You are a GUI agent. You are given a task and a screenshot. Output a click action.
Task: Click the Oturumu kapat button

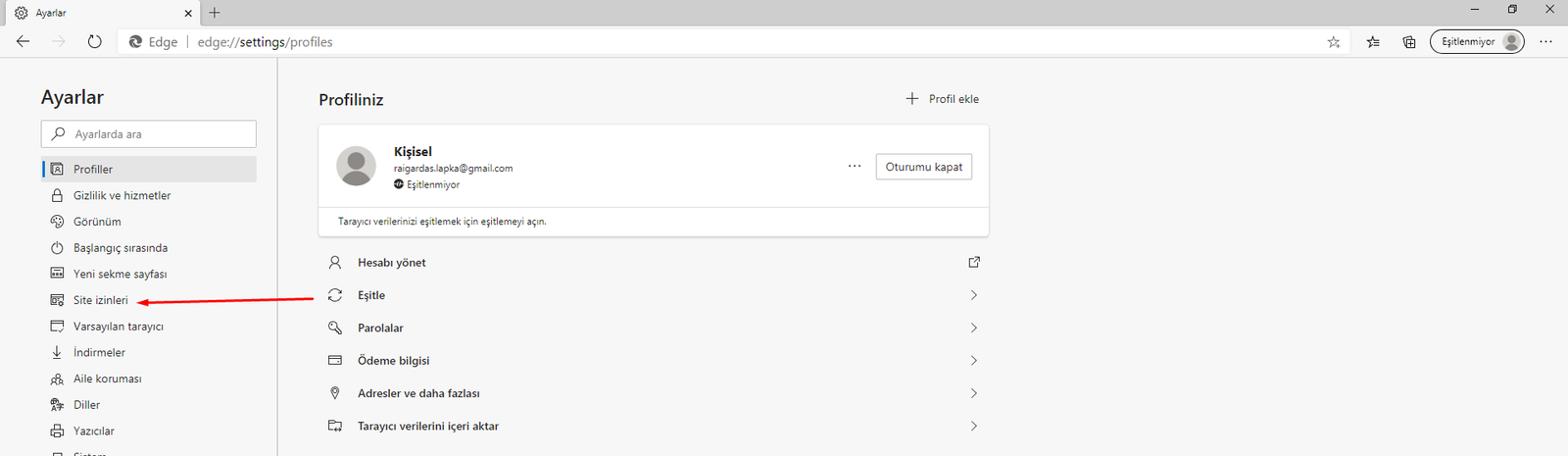point(923,167)
